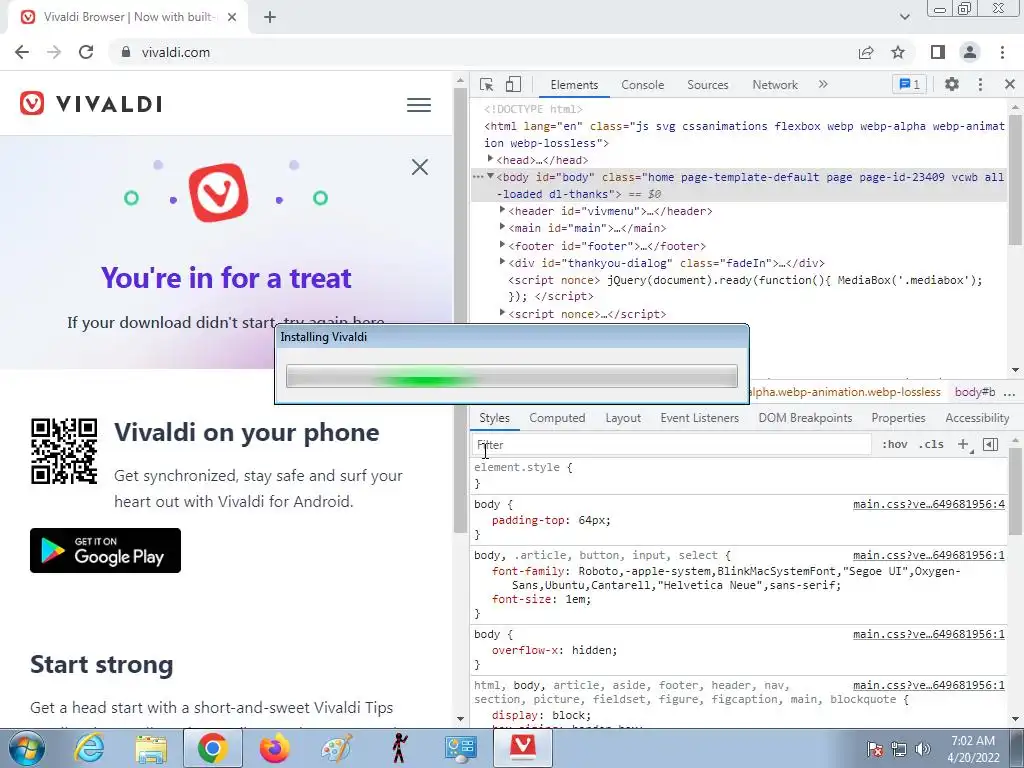Switch to the Network tab
This screenshot has height=768, width=1024.
(775, 85)
